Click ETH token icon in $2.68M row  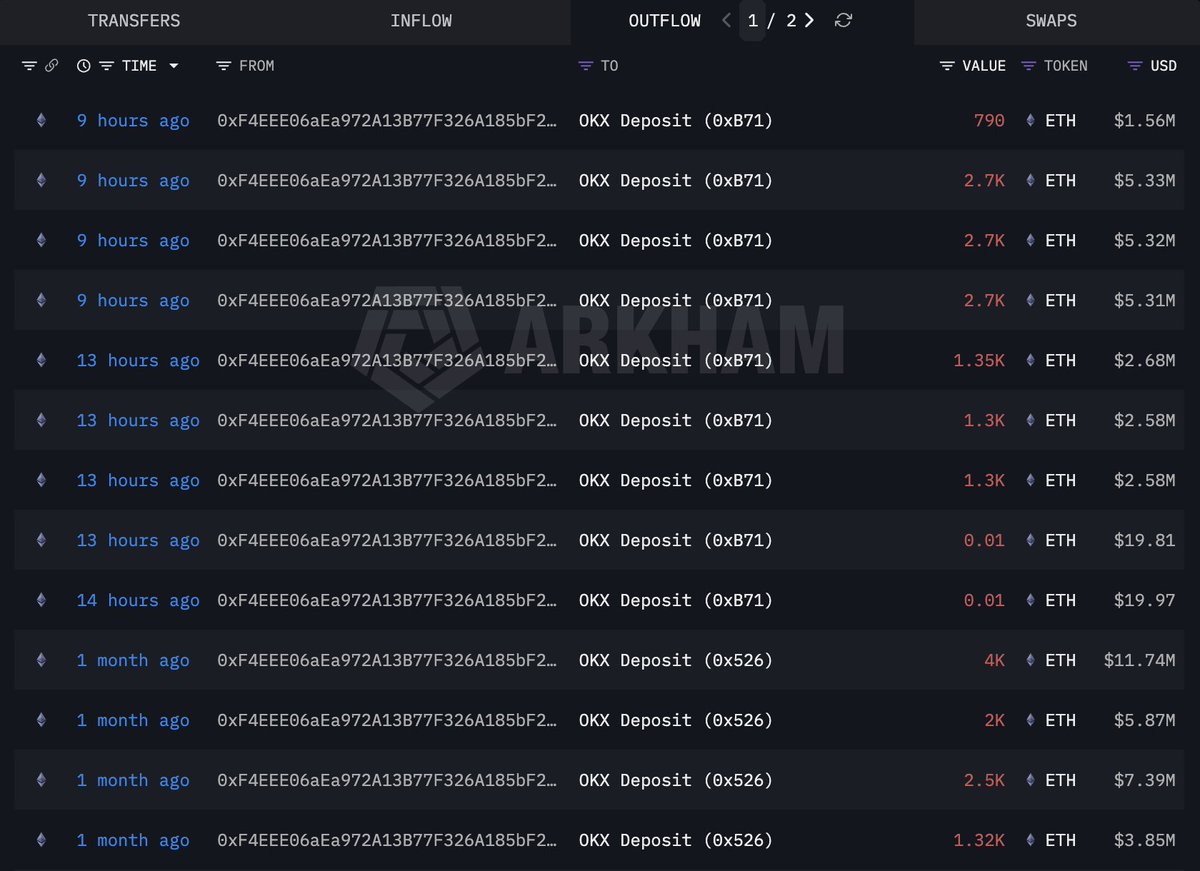pos(1031,360)
